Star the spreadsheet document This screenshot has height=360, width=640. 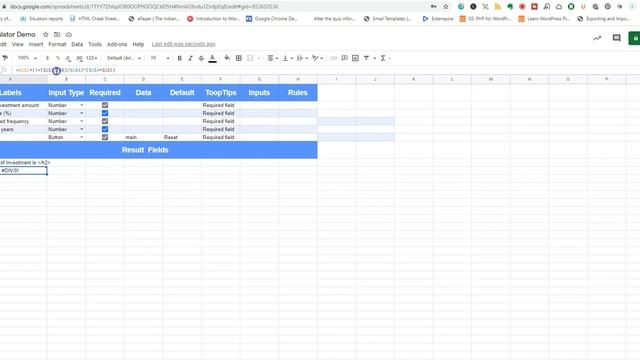click(46, 35)
